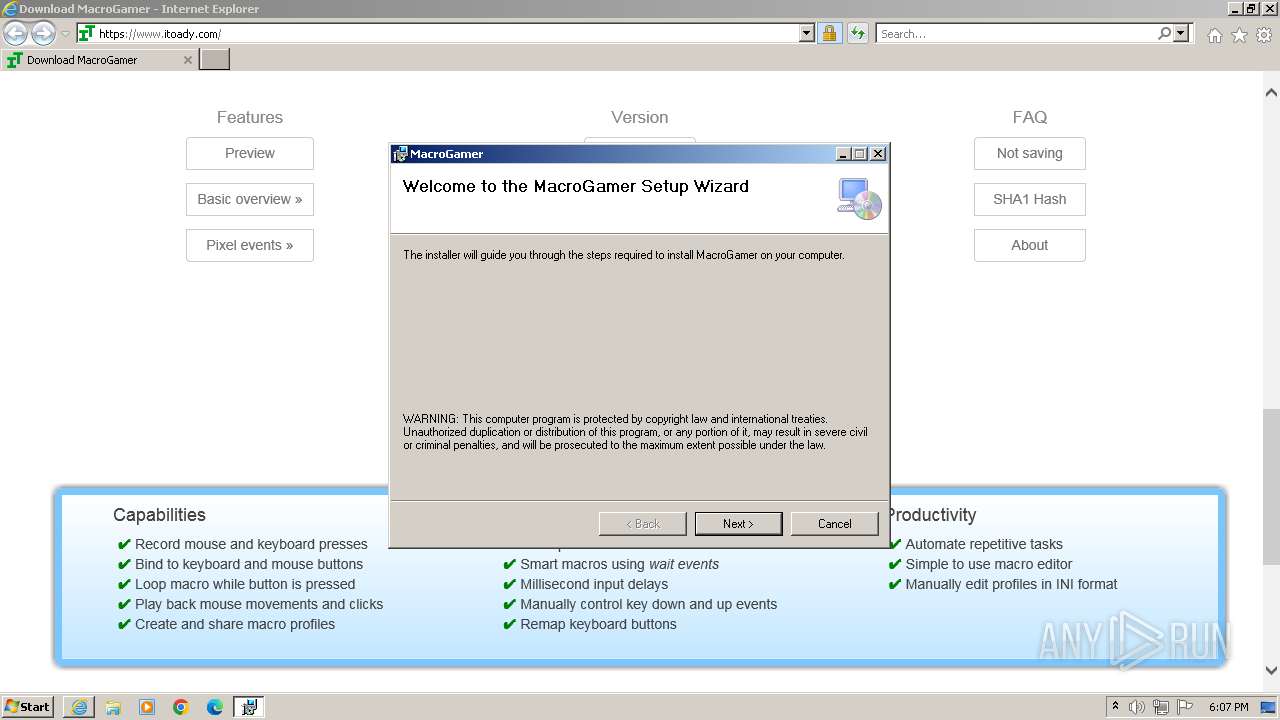
Task: Open the recent pages dropdown arrow
Action: point(65,33)
